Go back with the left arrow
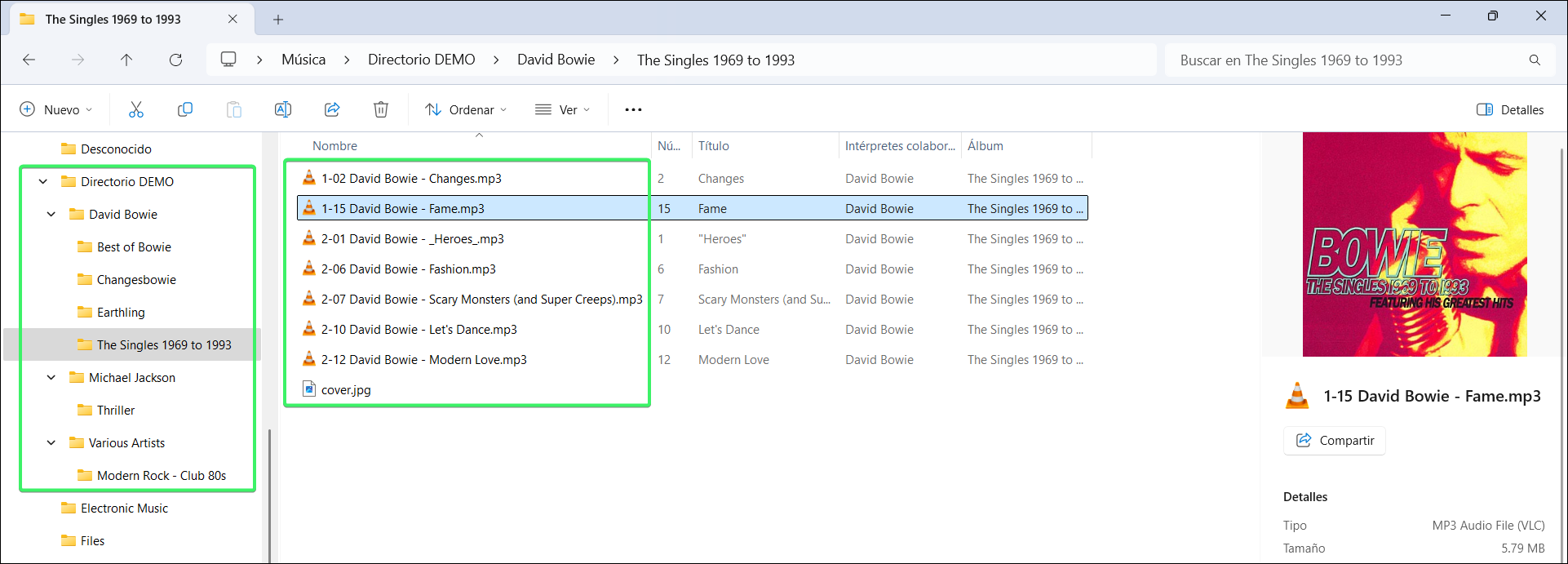The height and width of the screenshot is (564, 1568). [29, 60]
